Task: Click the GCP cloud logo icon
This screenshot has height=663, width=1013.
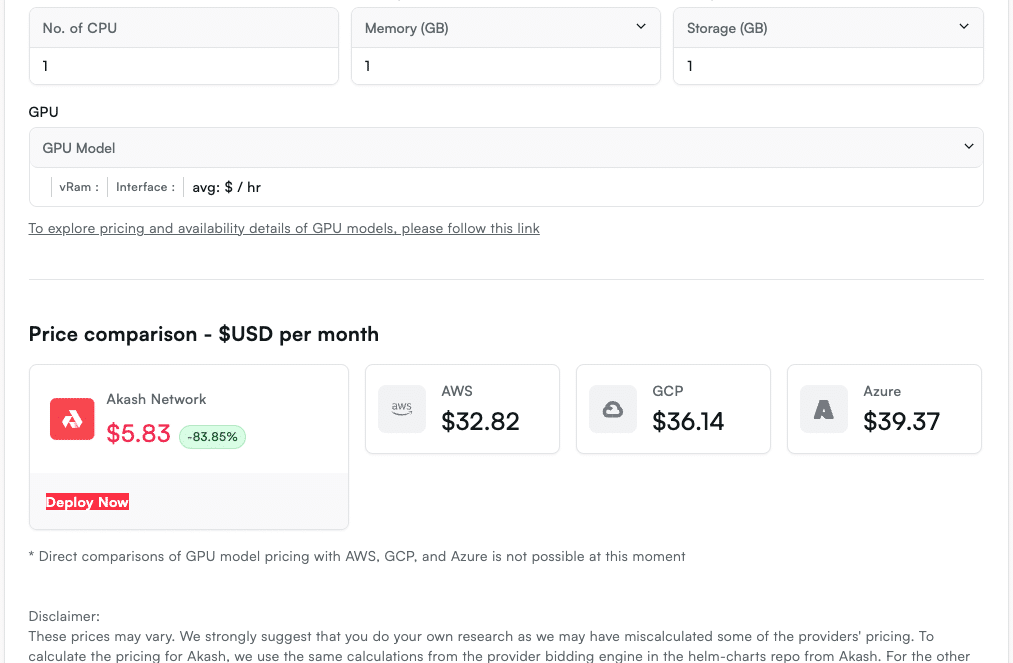Action: (612, 409)
